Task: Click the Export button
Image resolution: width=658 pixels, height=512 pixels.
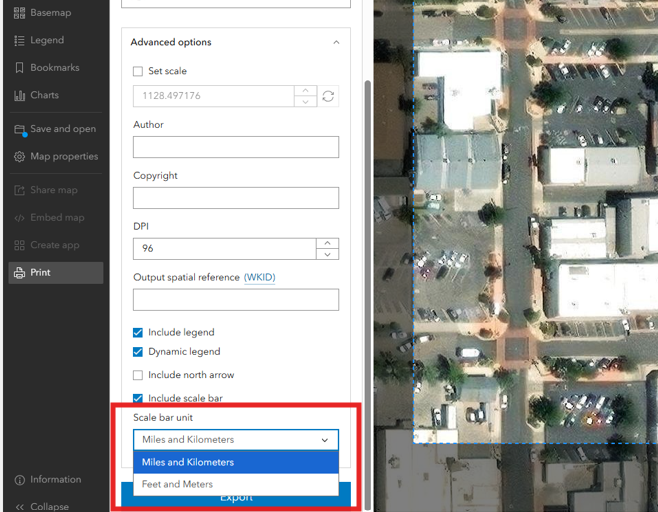Action: (x=236, y=497)
